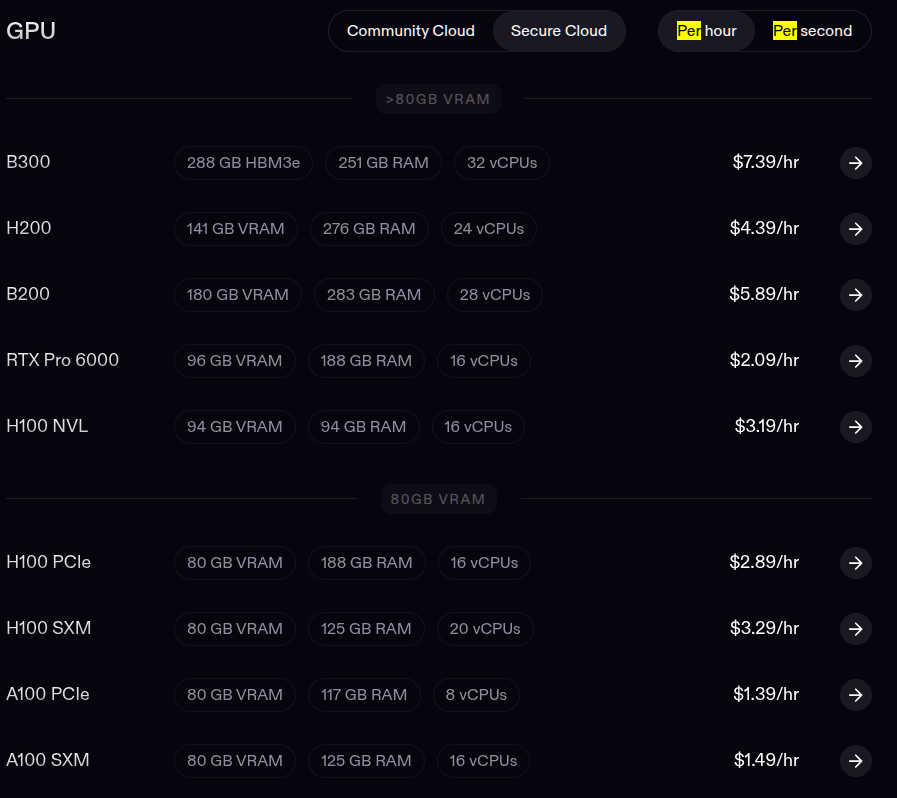This screenshot has width=897, height=798.
Task: Switch to Secure Cloud
Action: point(558,31)
